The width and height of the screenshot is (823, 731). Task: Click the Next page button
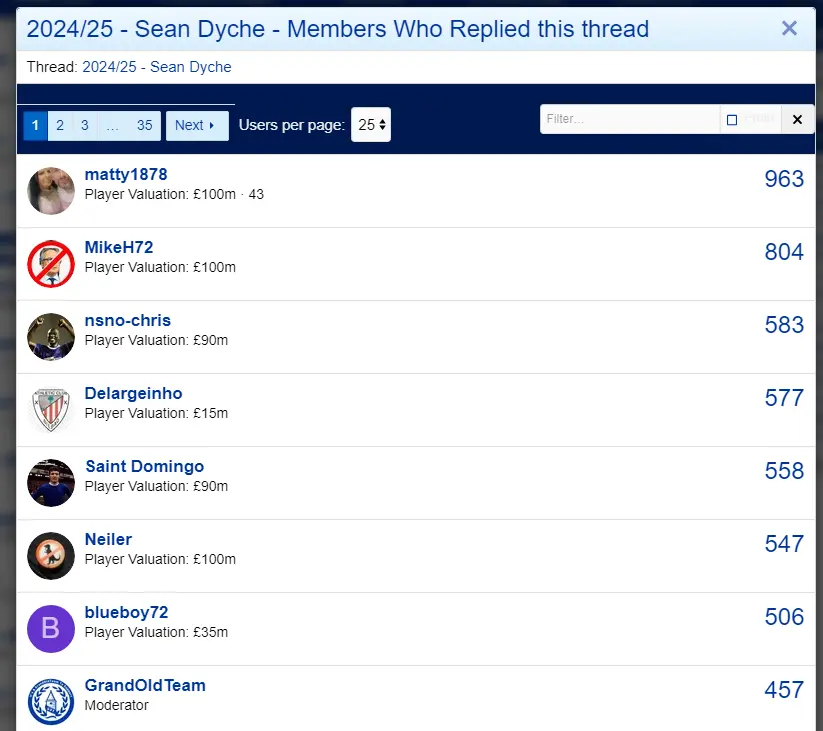point(196,125)
